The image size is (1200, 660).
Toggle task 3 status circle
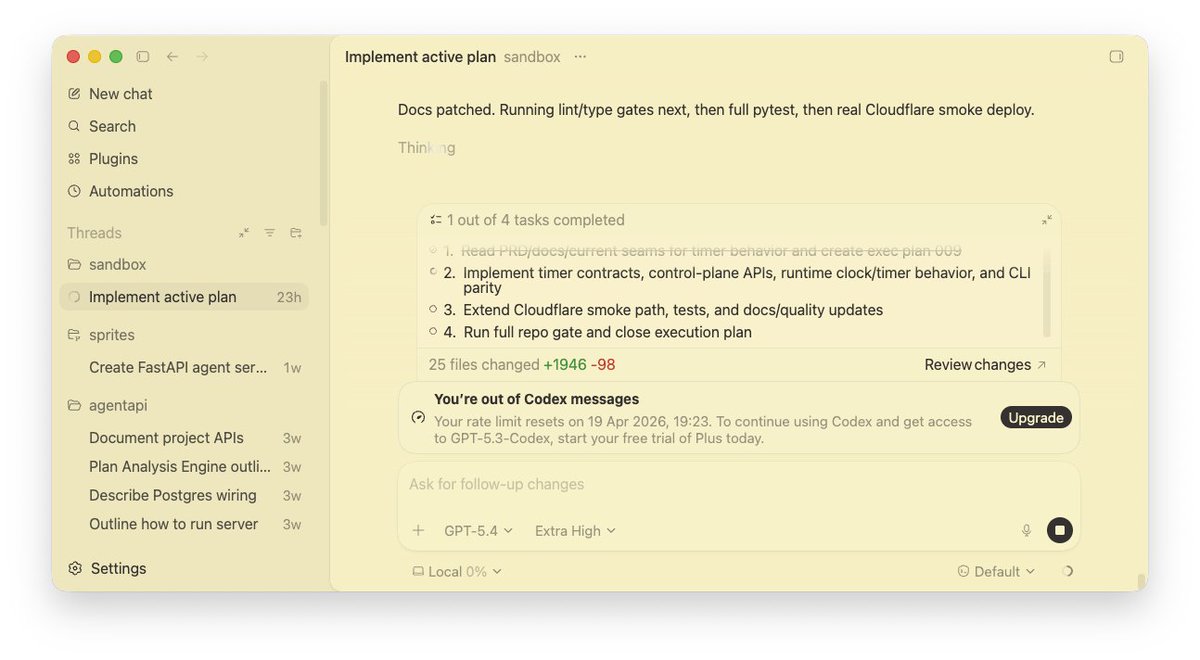(x=433, y=309)
